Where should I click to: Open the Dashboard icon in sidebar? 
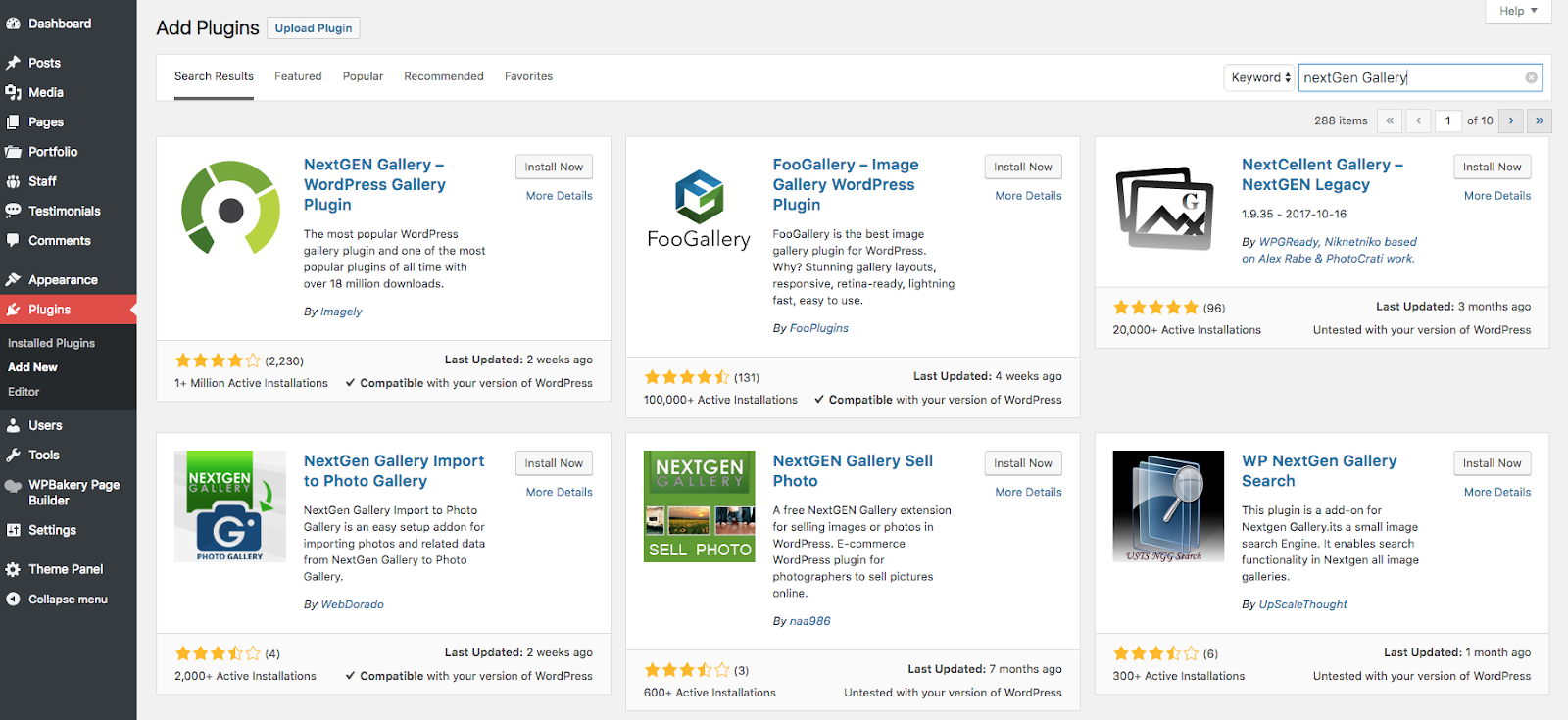13,24
